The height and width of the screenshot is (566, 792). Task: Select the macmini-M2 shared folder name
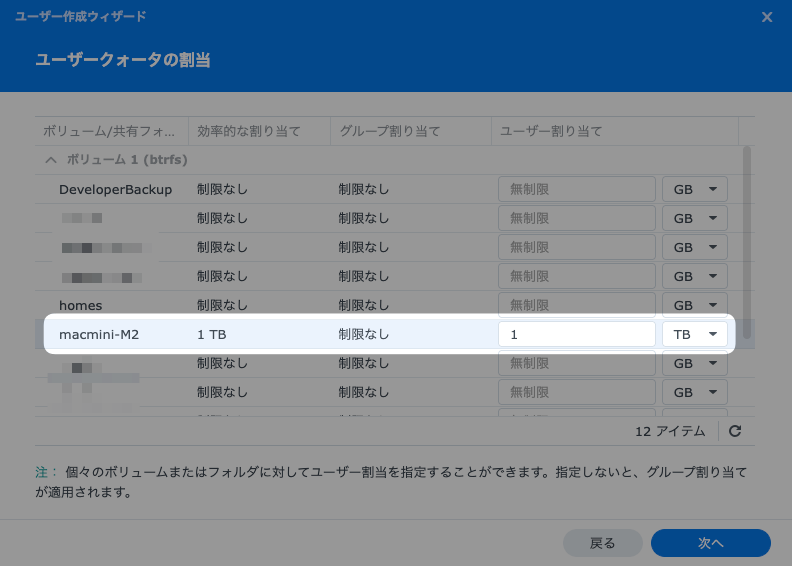coord(99,334)
